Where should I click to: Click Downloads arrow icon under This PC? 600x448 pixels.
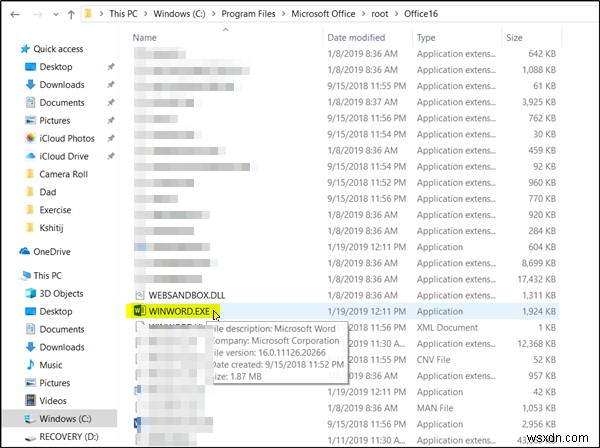tap(30, 347)
